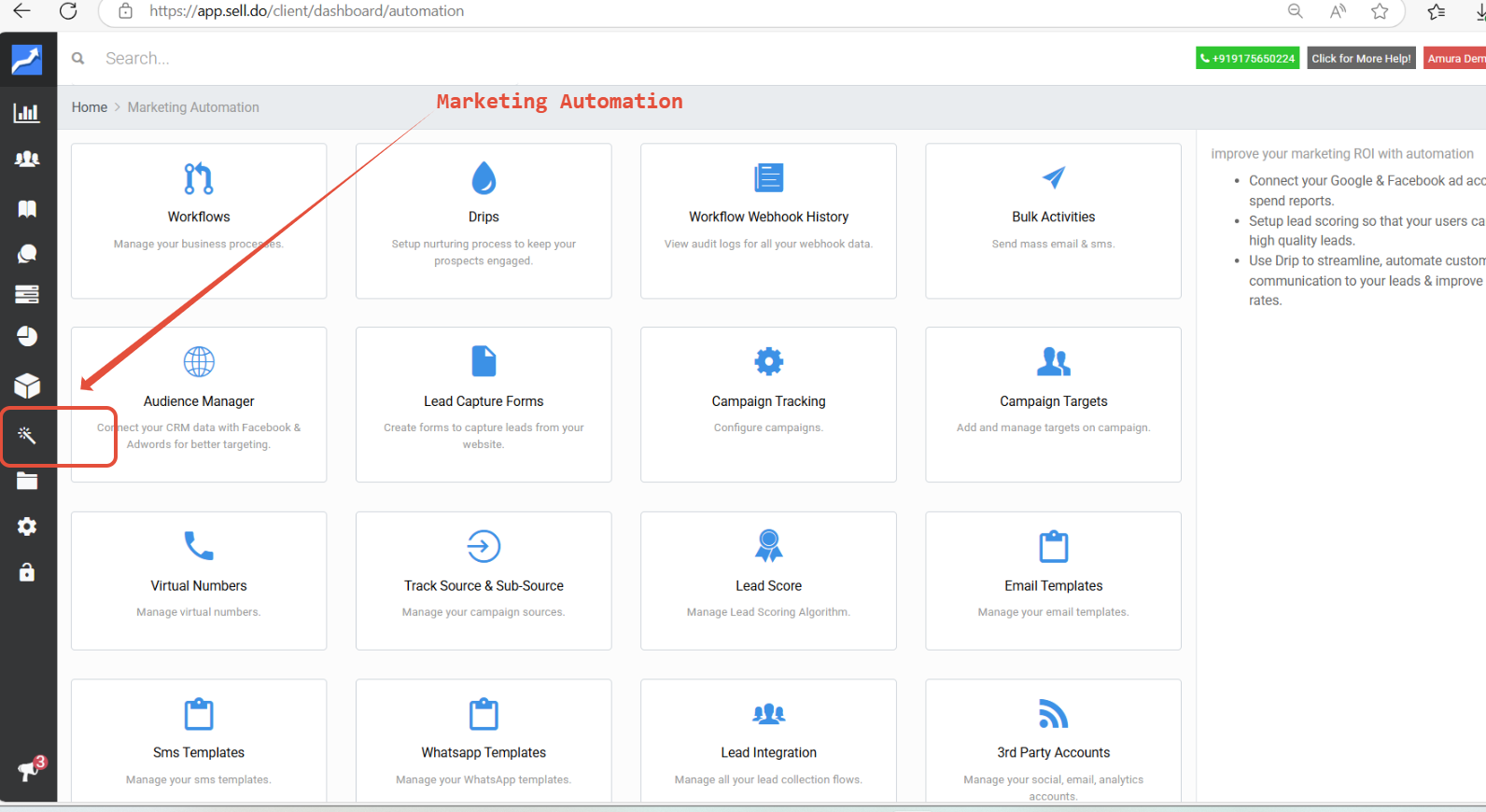Image resolution: width=1486 pixels, height=812 pixels.
Task: Click the magic wand automation sidebar icon
Action: [x=27, y=435]
